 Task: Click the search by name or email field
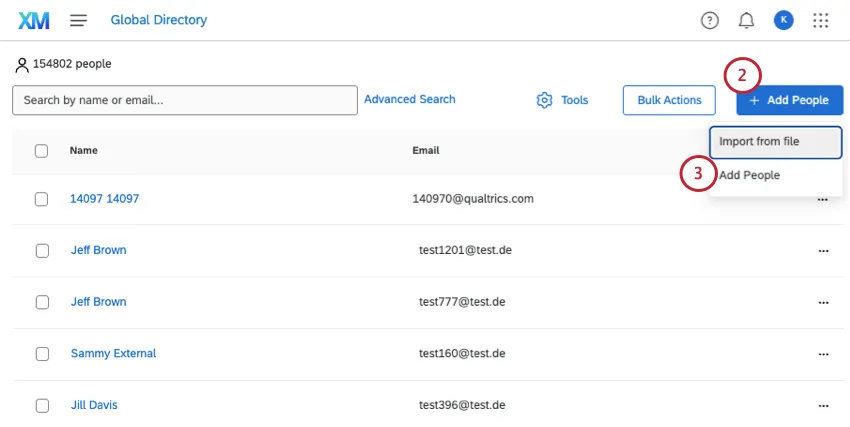185,100
